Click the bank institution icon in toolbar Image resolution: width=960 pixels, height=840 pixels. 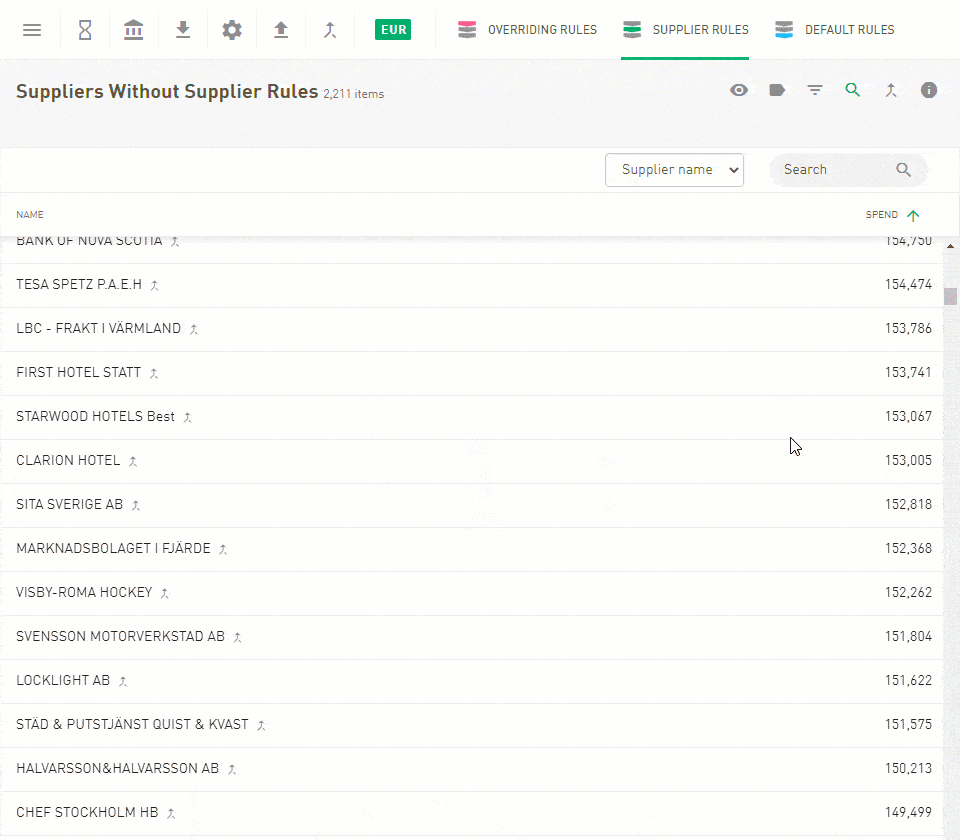pyautogui.click(x=133, y=30)
